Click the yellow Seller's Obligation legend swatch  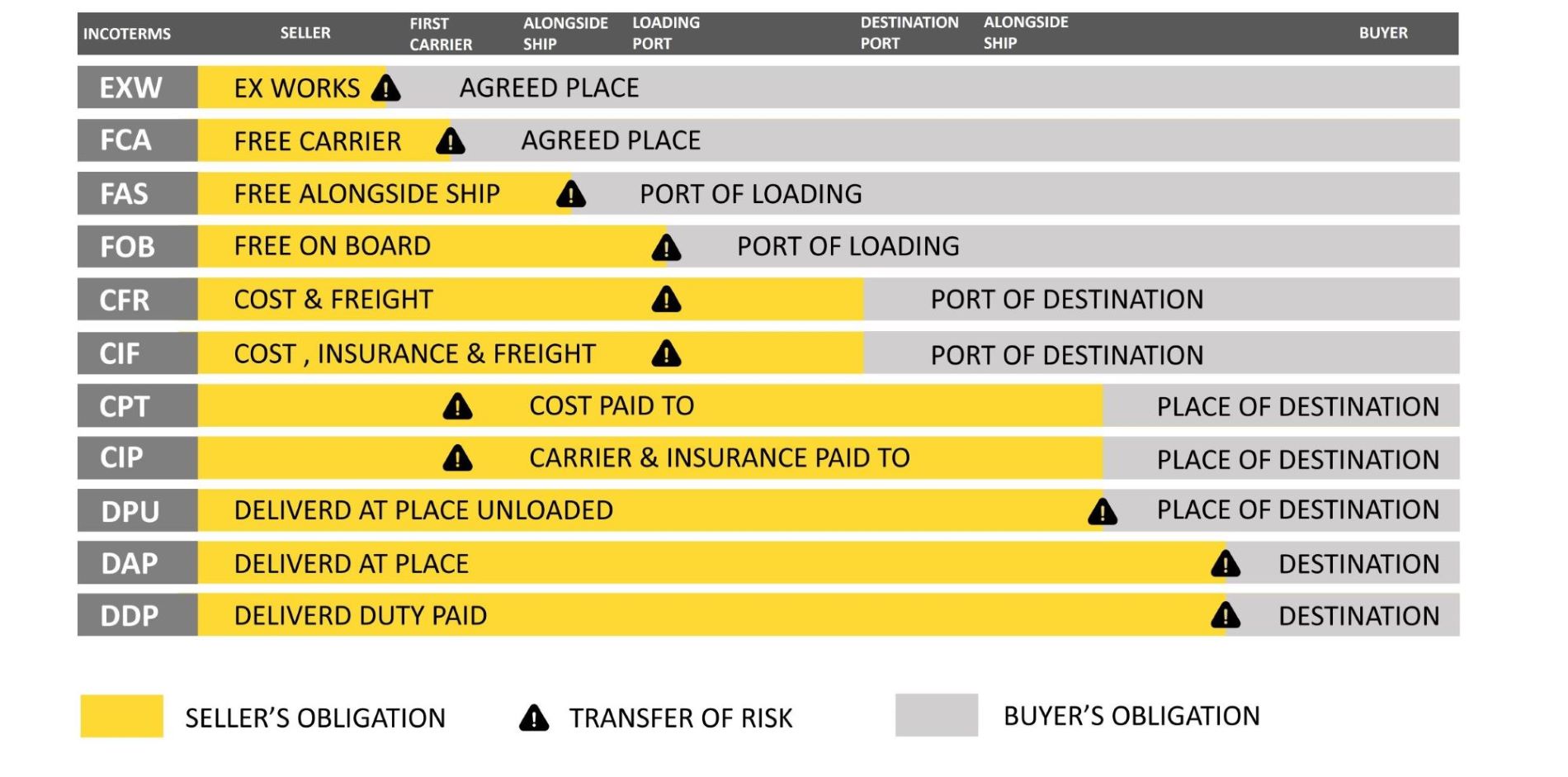(122, 716)
